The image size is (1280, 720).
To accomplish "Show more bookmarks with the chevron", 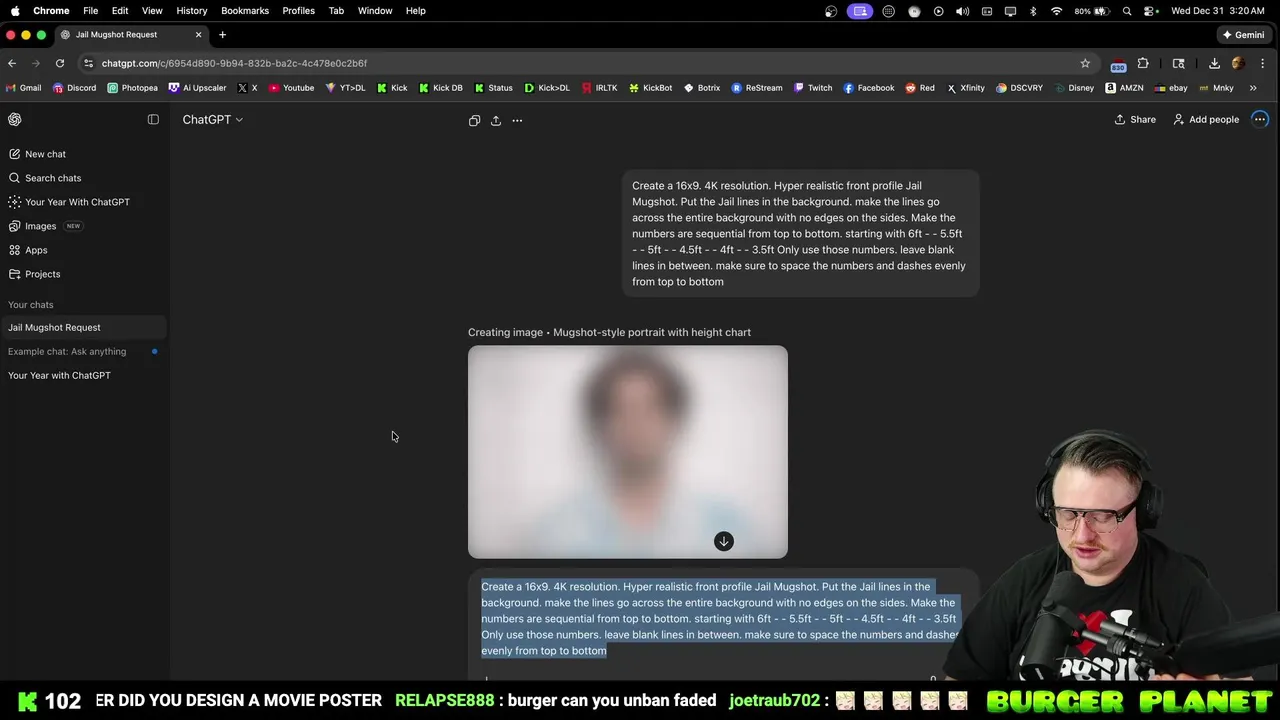I will click(1253, 88).
